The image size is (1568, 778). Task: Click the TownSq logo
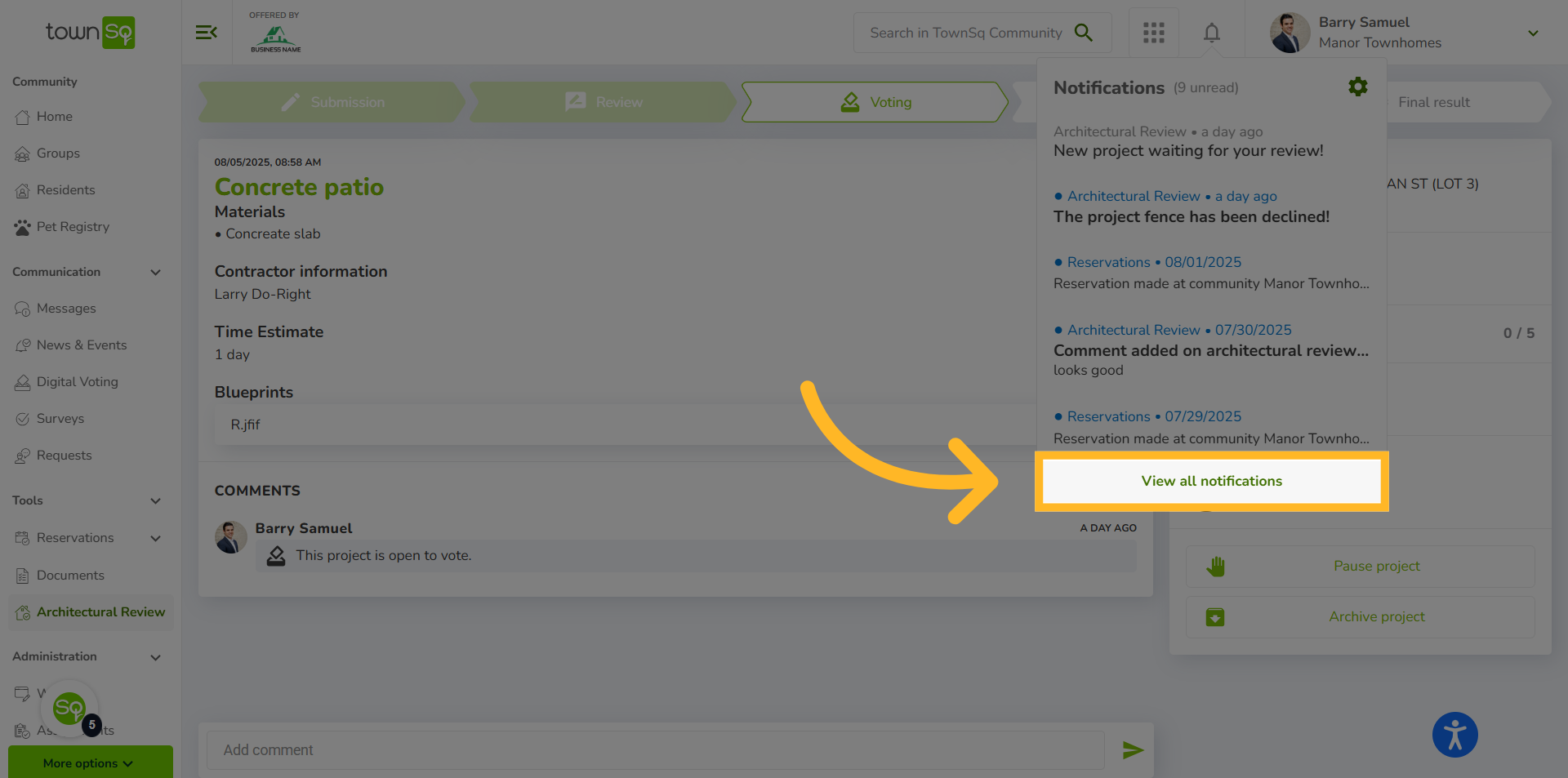click(x=90, y=33)
